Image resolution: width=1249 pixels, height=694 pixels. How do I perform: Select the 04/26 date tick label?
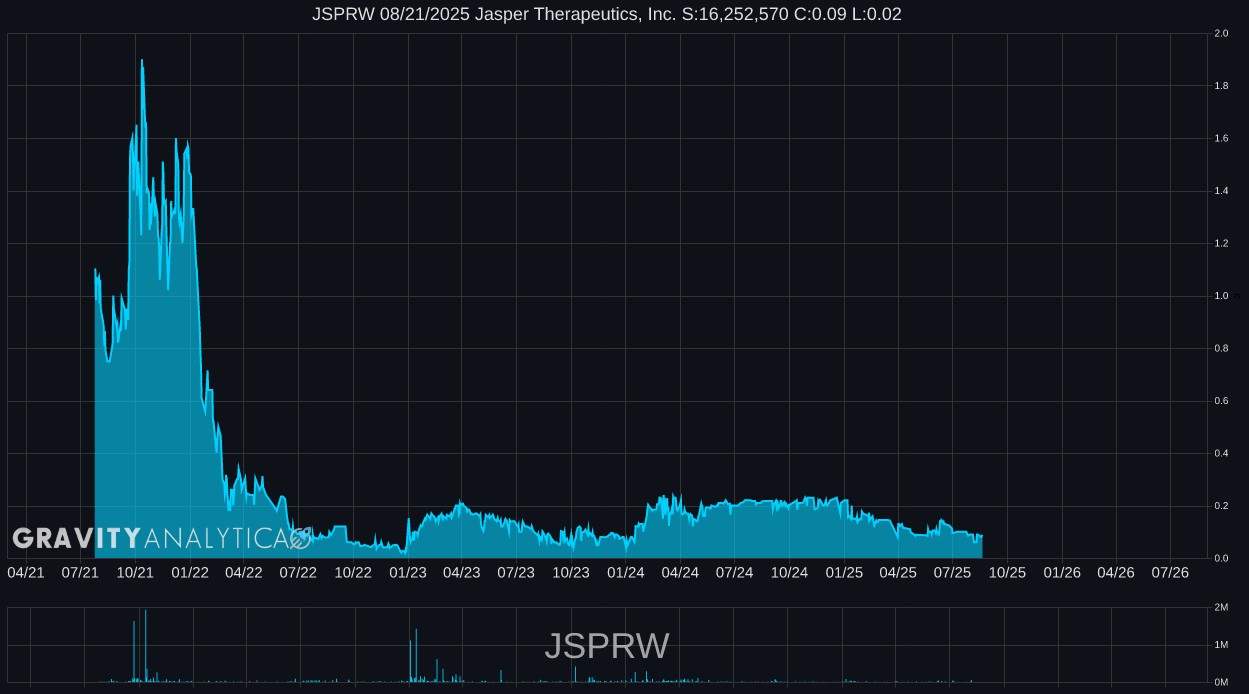(1116, 572)
